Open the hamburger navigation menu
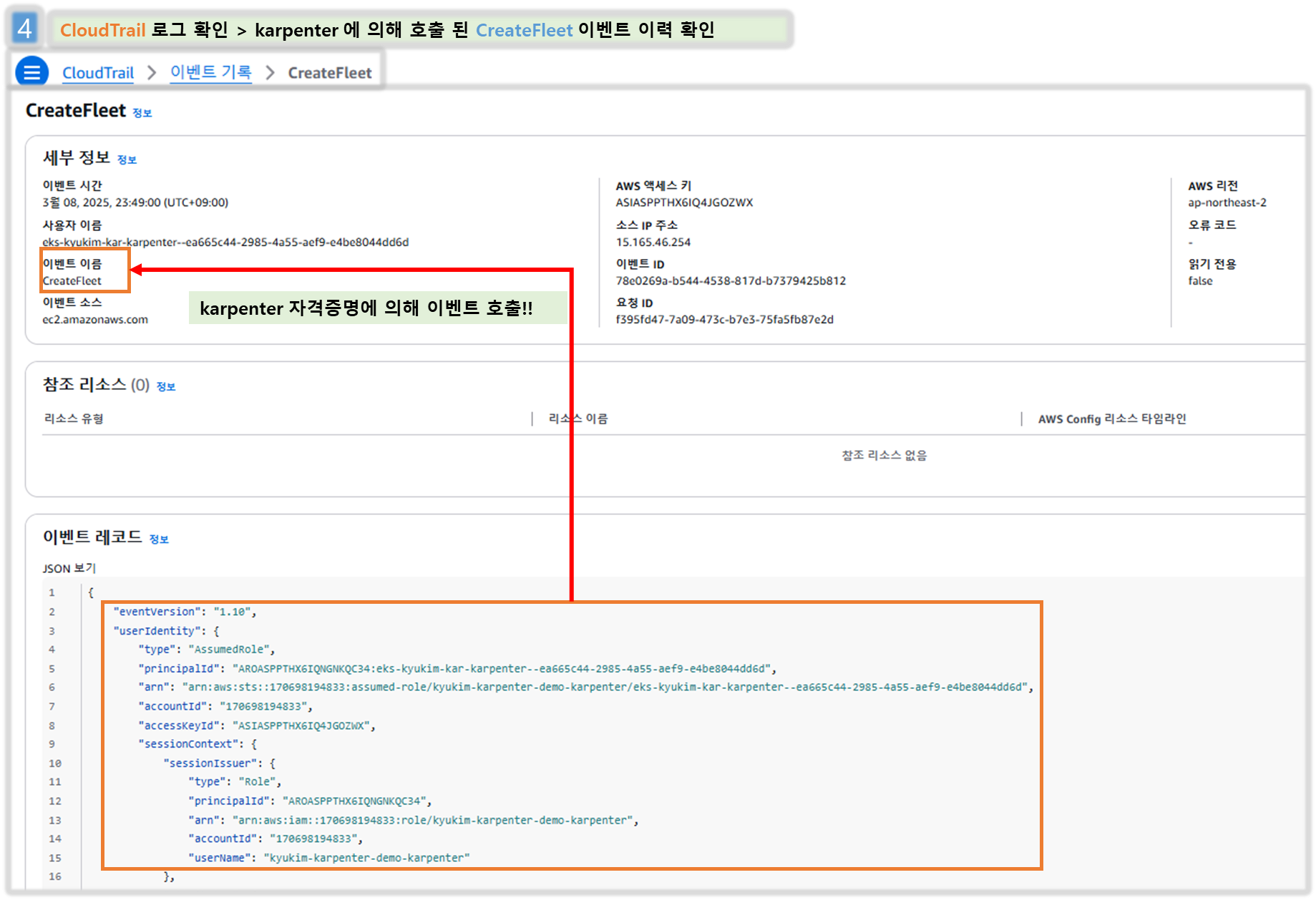 [x=31, y=72]
